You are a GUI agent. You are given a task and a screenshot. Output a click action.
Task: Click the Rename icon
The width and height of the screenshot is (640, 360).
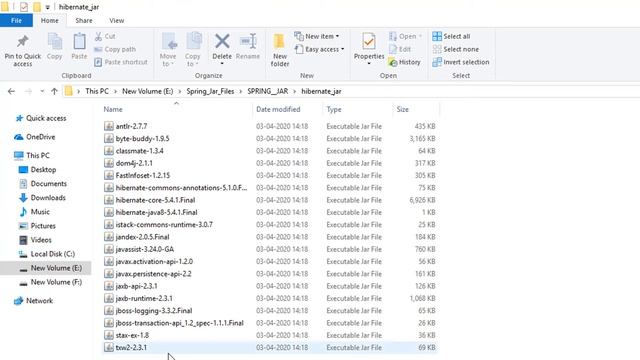pyautogui.click(x=248, y=41)
